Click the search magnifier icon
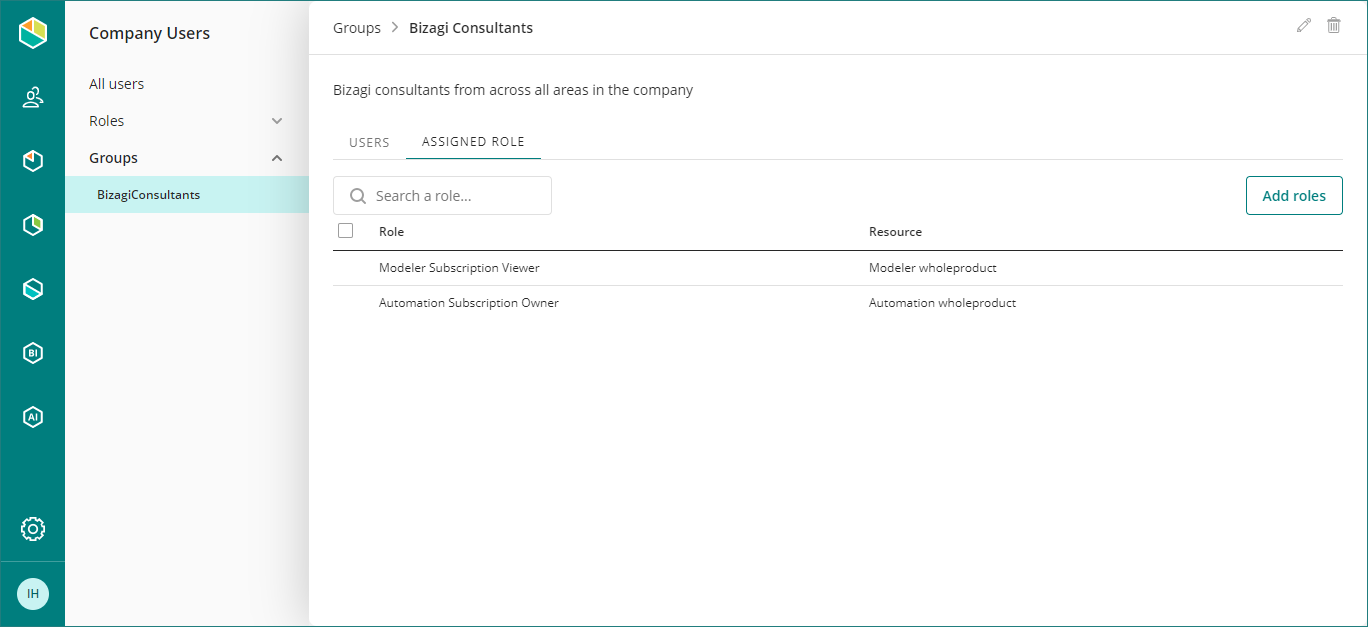 click(x=357, y=196)
